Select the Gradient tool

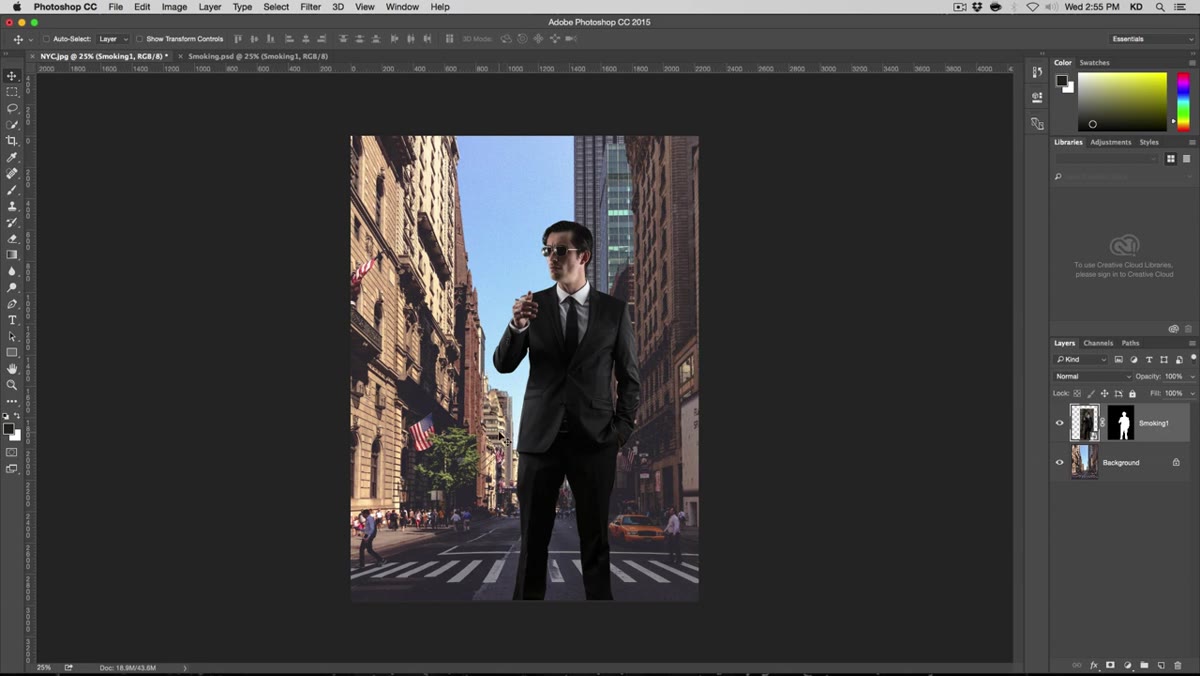click(x=12, y=255)
